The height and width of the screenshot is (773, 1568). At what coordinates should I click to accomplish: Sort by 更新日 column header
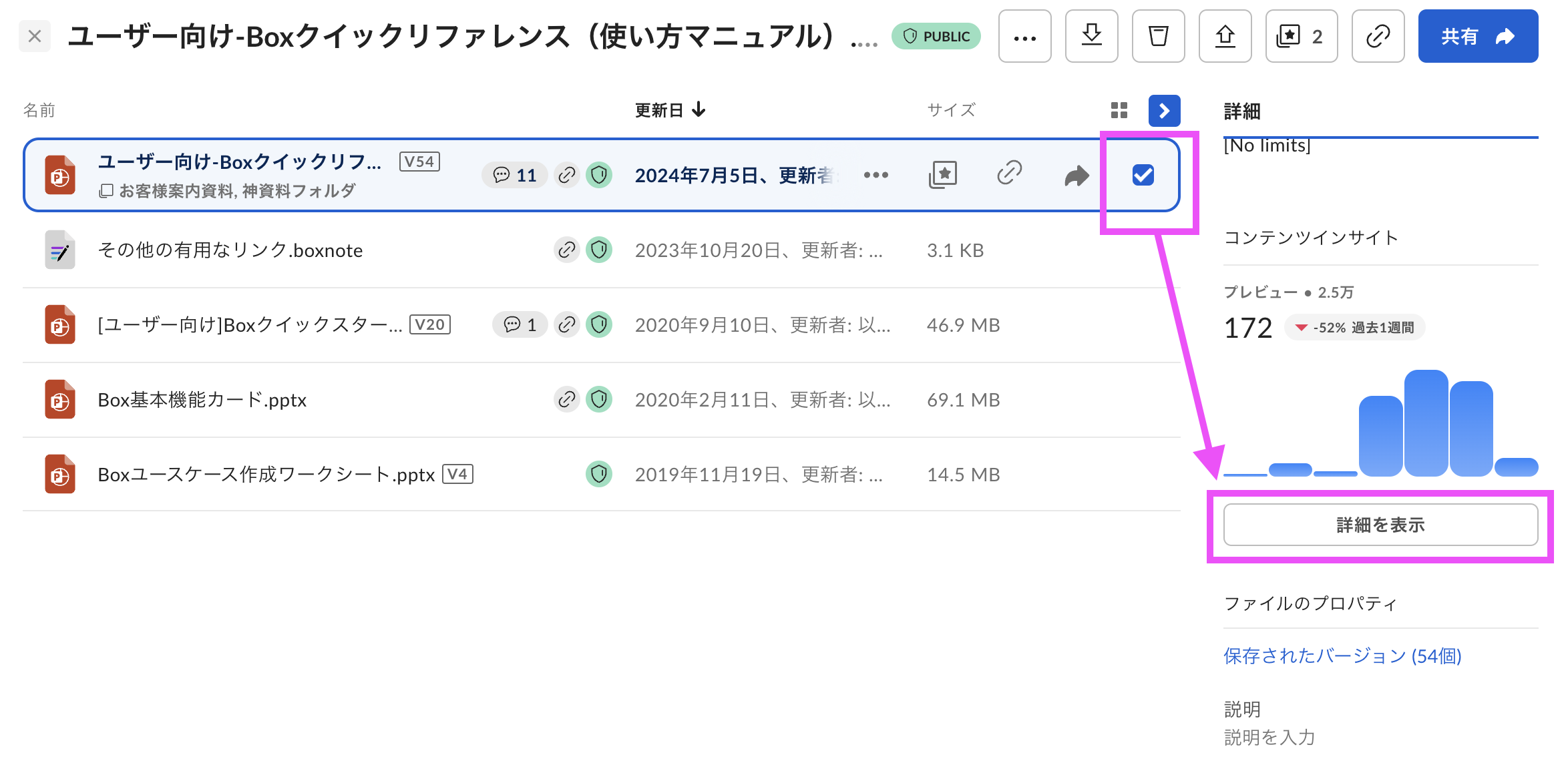[x=670, y=110]
